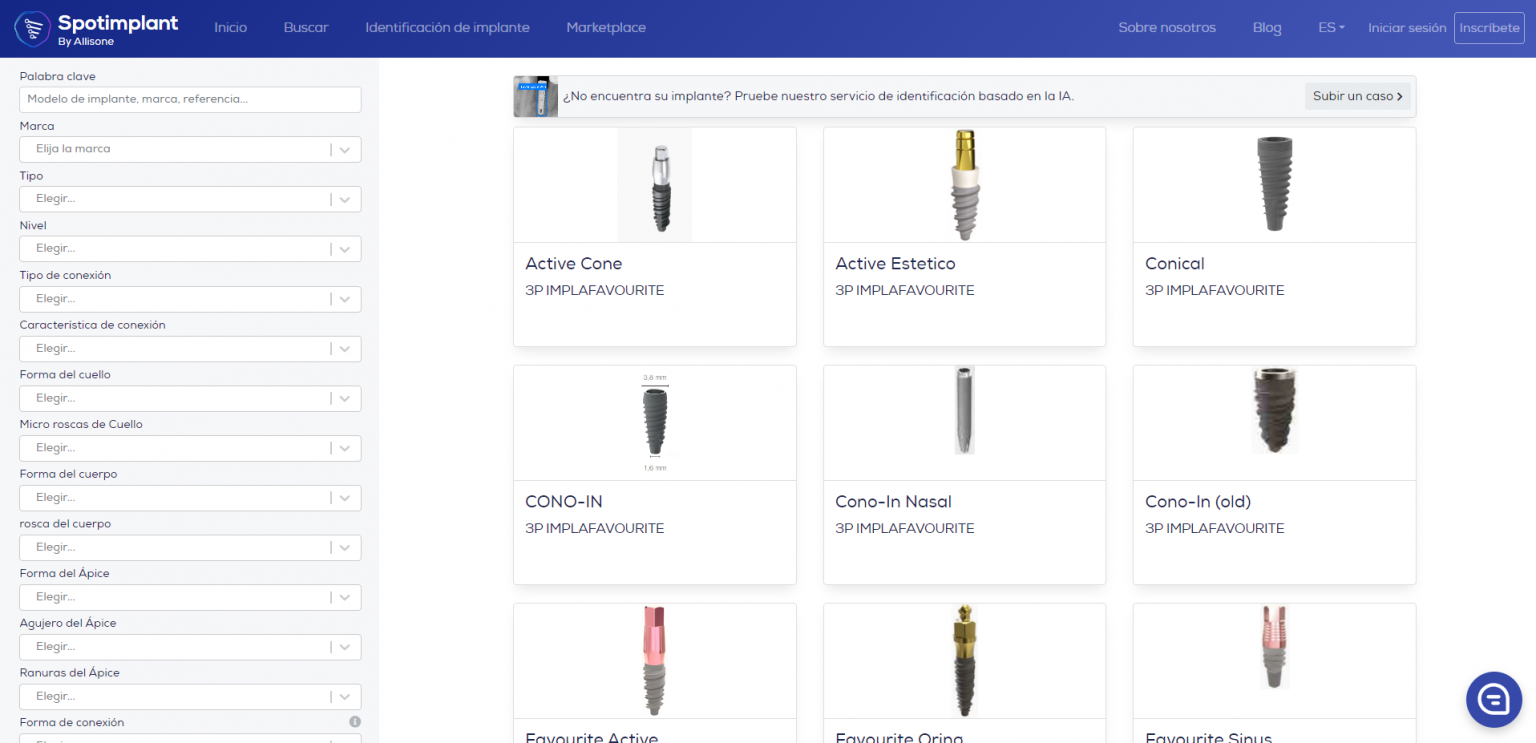The height and width of the screenshot is (743, 1536).
Task: Open the Forma del Ápice dropdown
Action: point(190,597)
